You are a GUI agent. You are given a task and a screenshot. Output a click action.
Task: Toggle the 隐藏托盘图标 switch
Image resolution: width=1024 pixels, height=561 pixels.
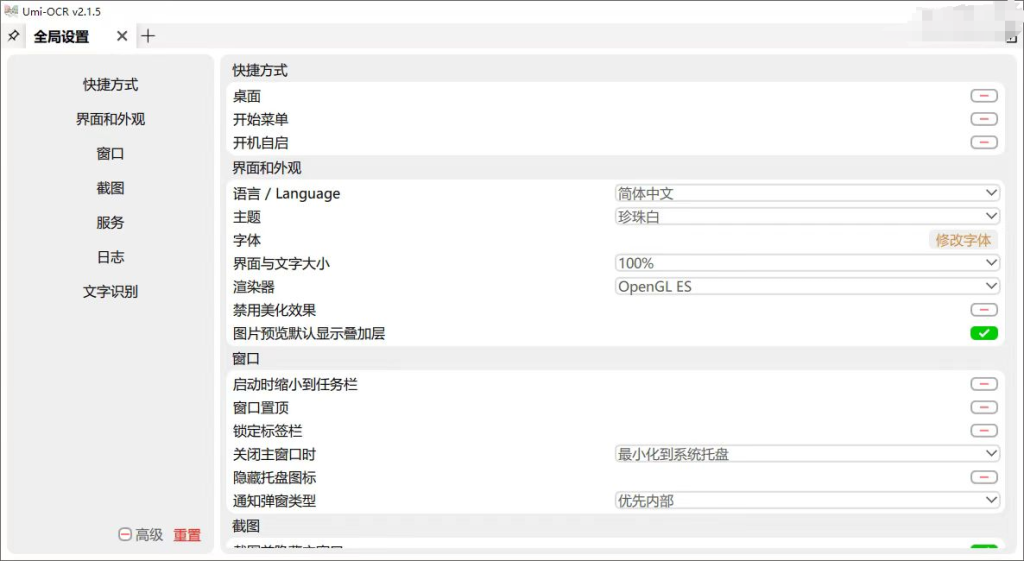click(983, 478)
